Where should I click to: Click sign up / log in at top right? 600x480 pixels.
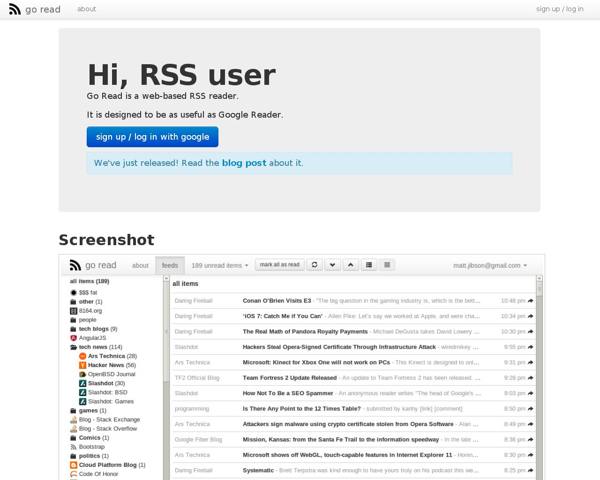click(x=560, y=9)
